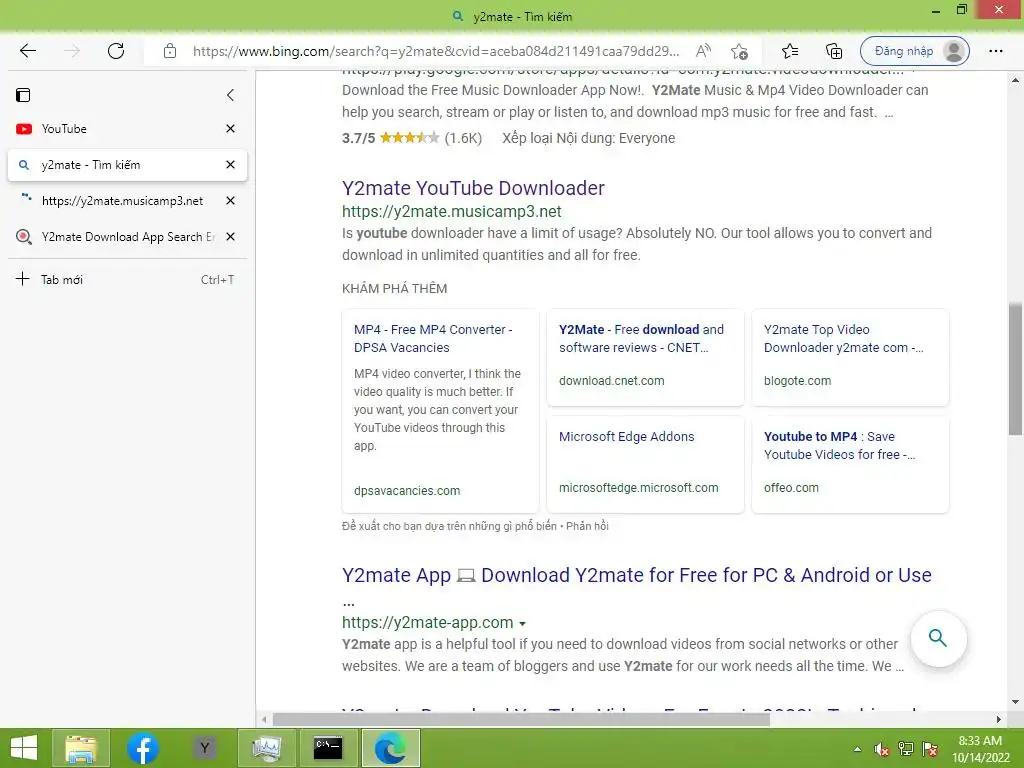Open Read aloud in address bar

[x=703, y=51]
